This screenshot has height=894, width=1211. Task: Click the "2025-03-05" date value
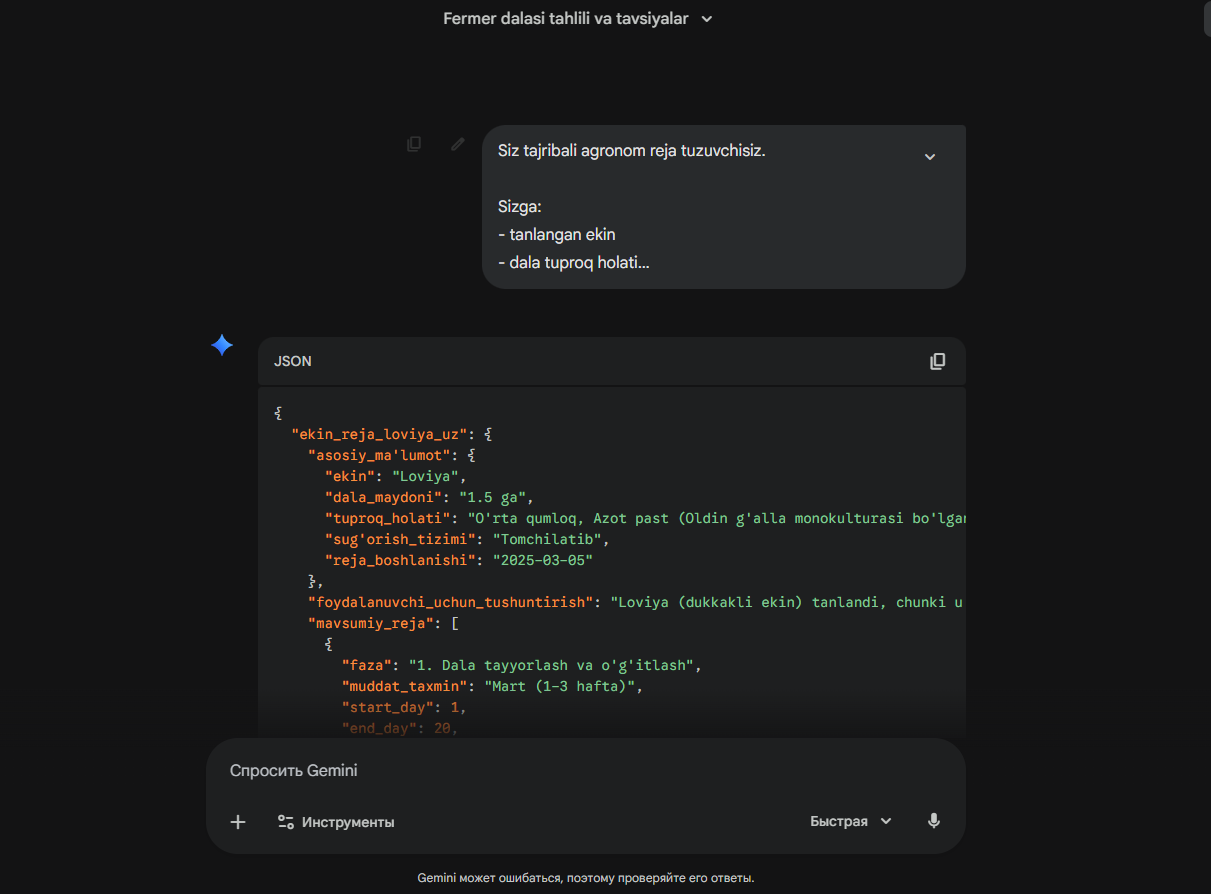click(x=542, y=560)
